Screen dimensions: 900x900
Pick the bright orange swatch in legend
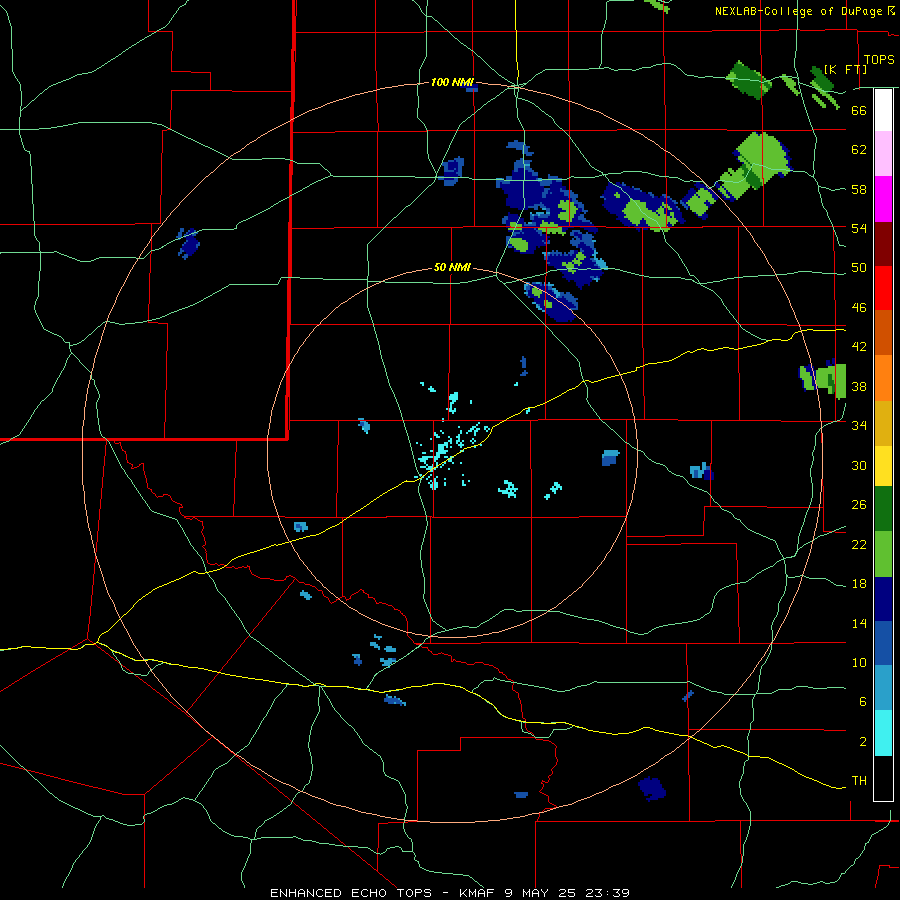[x=883, y=378]
